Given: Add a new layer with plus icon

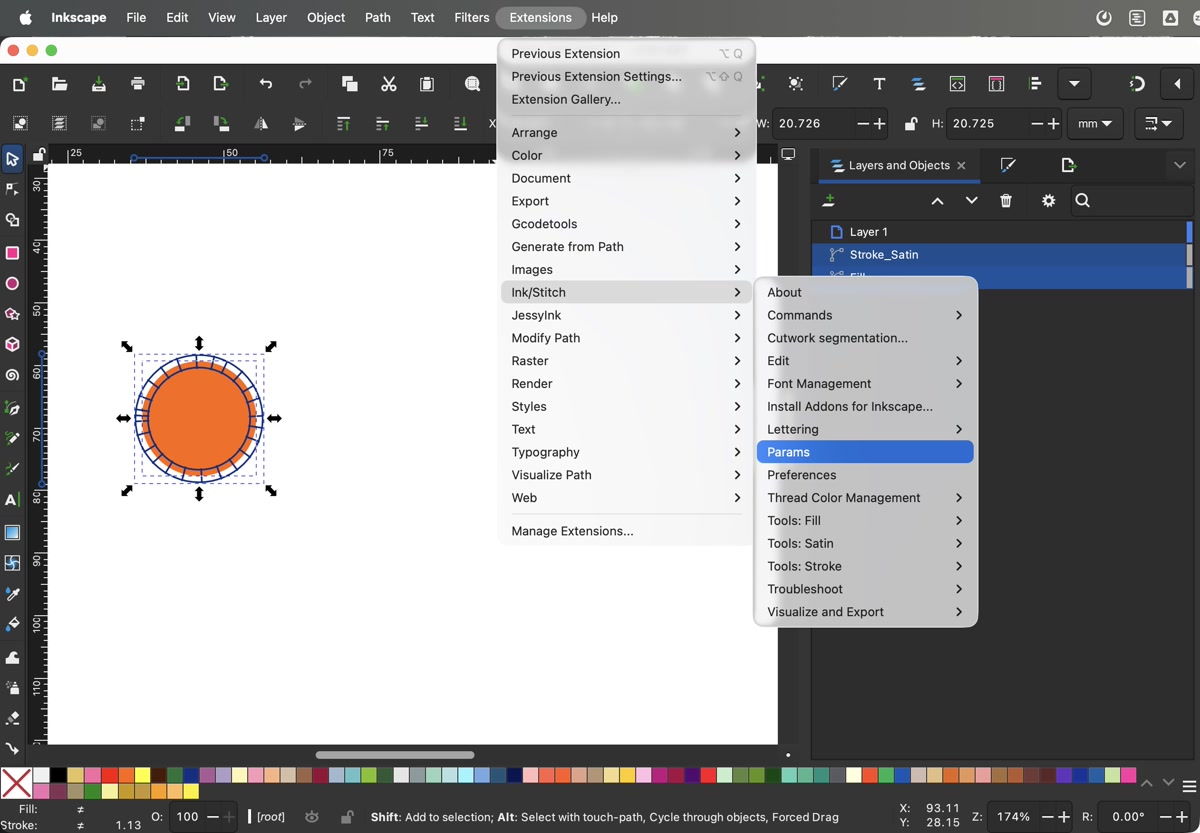Looking at the screenshot, I should point(828,201).
